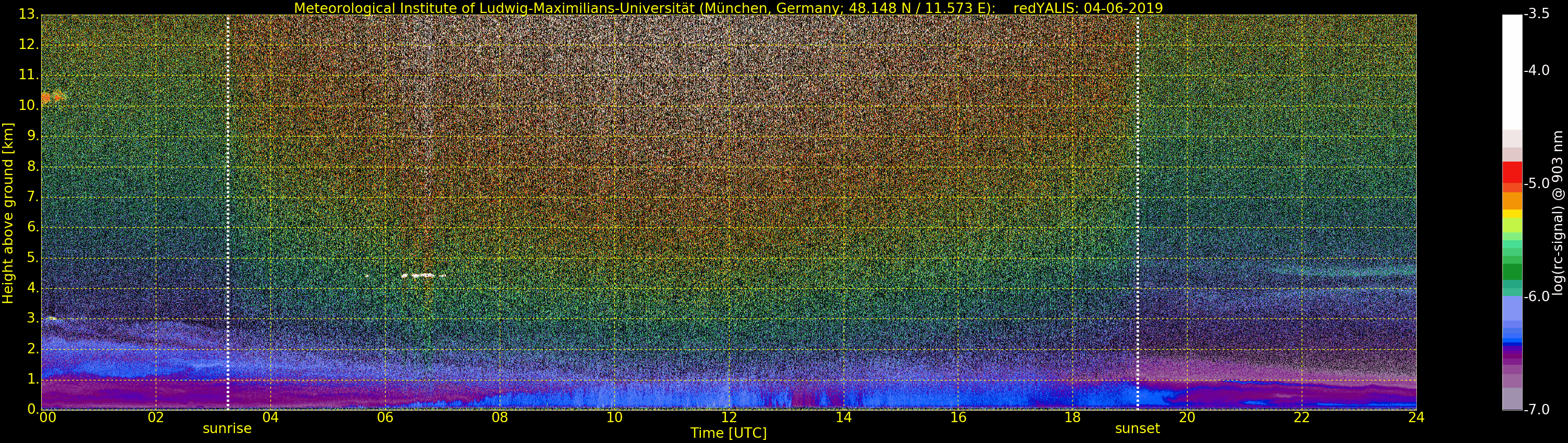Click the colorbar tick value '-6.0'
1568x443 pixels.
tap(1538, 297)
